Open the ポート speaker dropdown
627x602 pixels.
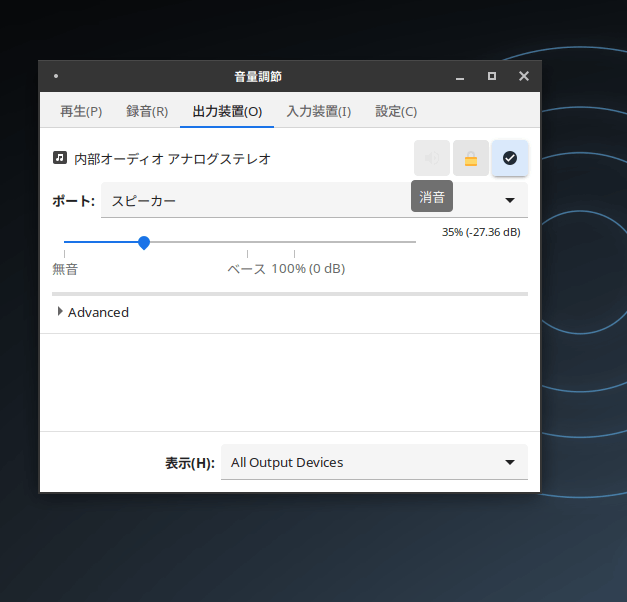click(x=314, y=200)
